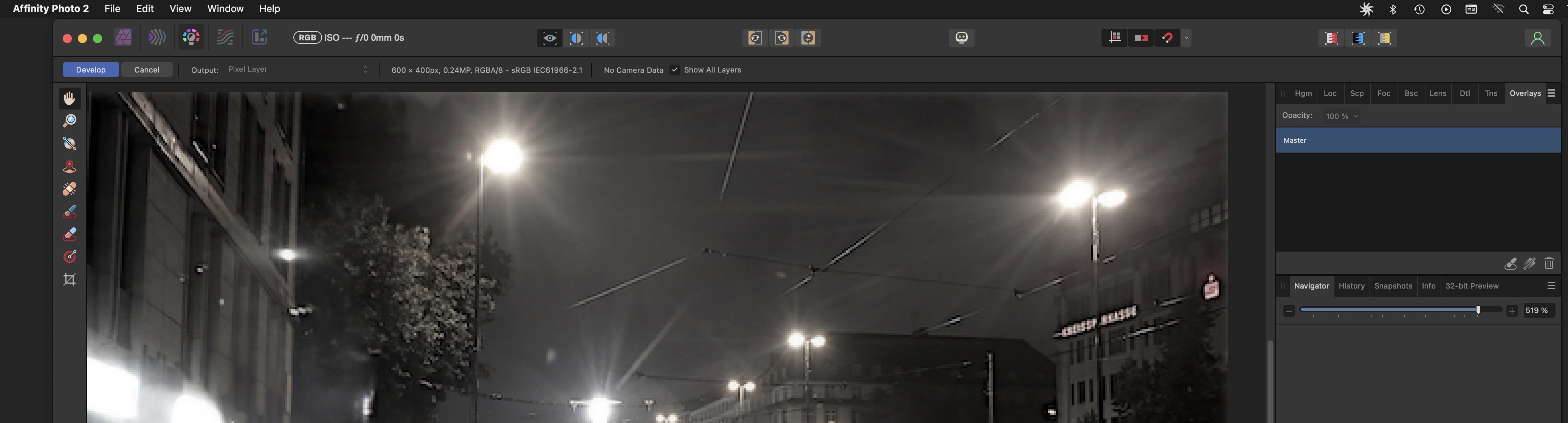Open Overlays panel hamburger menu
This screenshot has height=423, width=1568.
coord(1552,94)
